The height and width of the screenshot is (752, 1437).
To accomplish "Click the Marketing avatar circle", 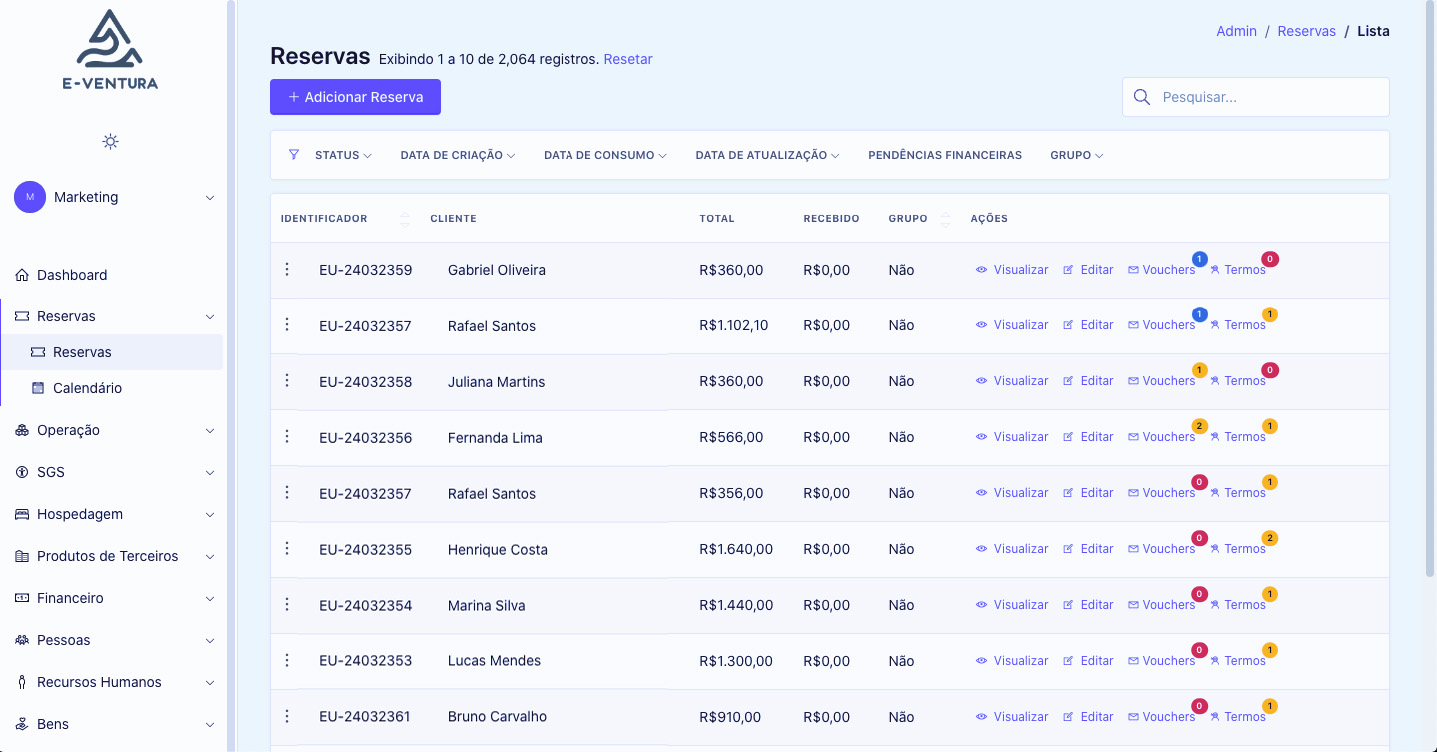I will pos(30,197).
